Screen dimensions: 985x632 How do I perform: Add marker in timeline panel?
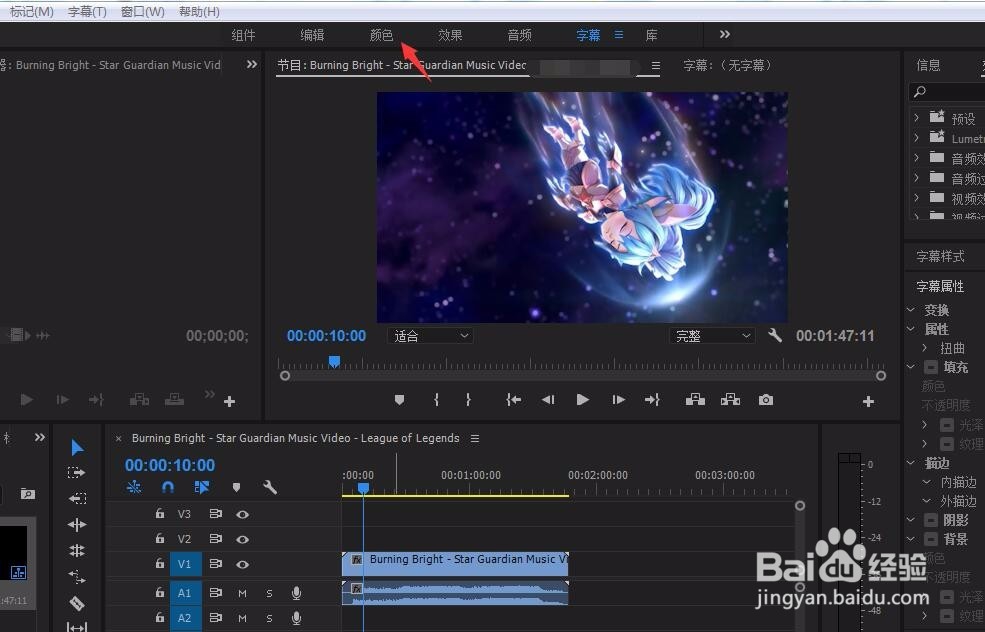pos(236,488)
